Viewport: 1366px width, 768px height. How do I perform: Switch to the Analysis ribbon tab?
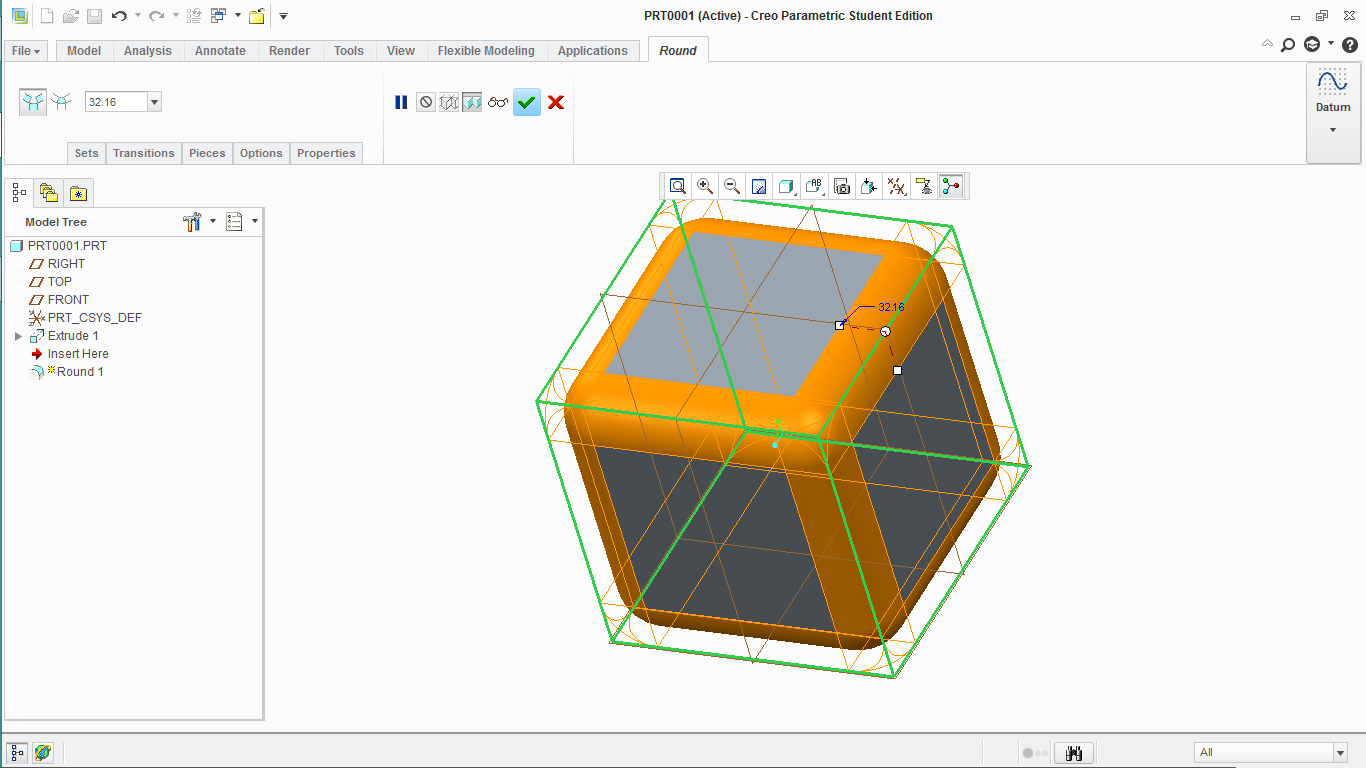[148, 51]
